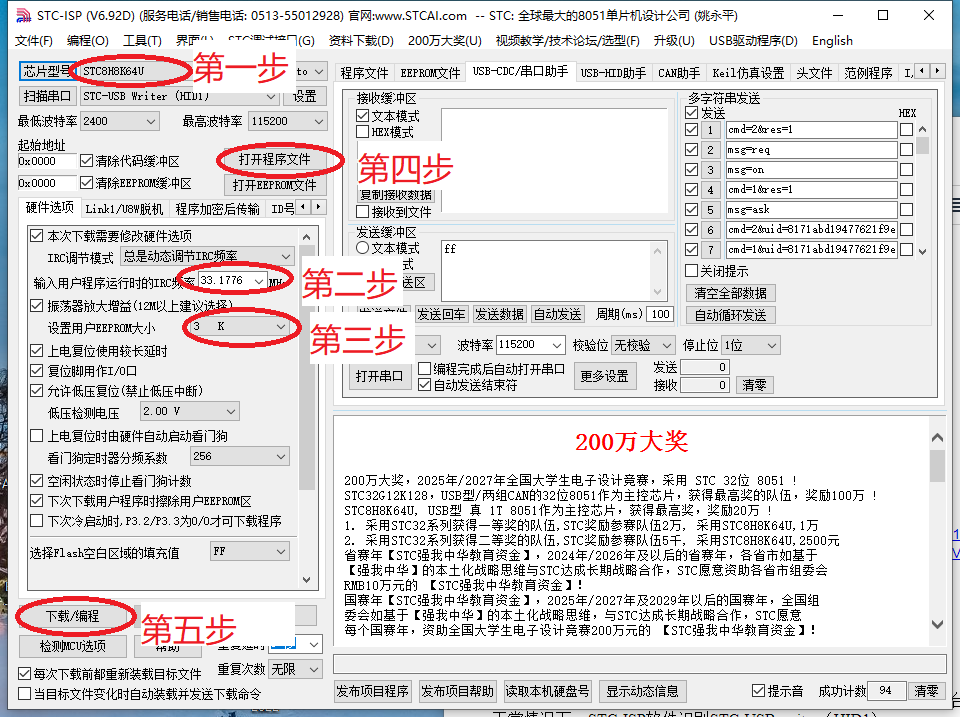Screen dimensions: 960x717
Task: Open IRC frequency 33.1776 dropdown
Action: (x=259, y=281)
